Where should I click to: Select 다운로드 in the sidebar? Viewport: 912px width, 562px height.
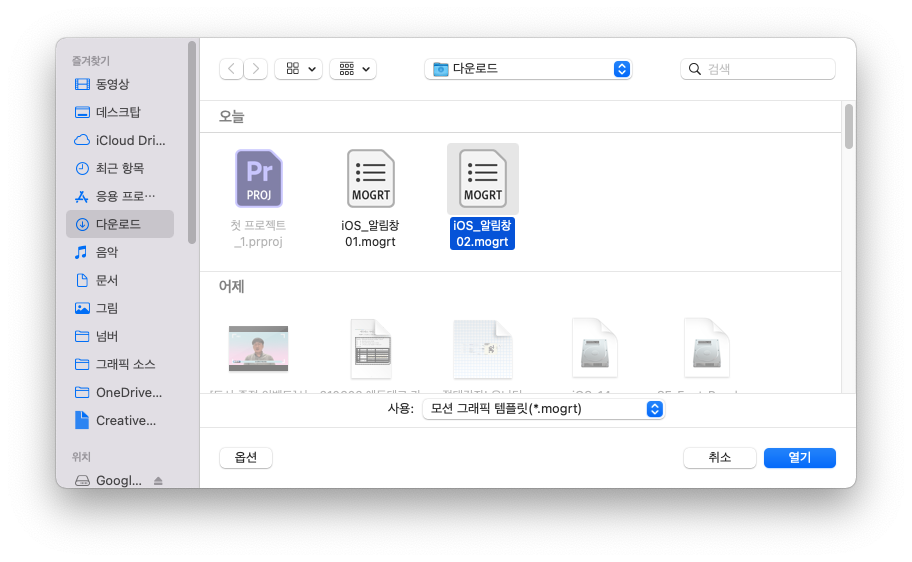click(x=120, y=224)
